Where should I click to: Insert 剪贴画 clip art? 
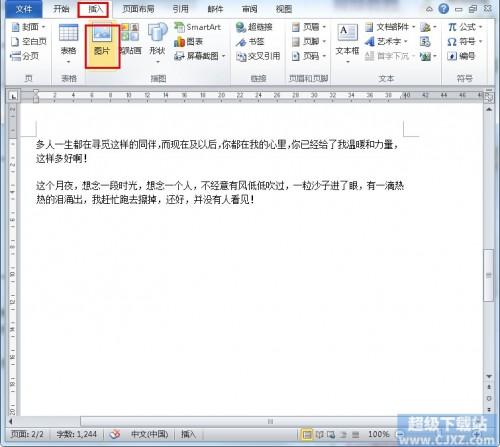130,39
